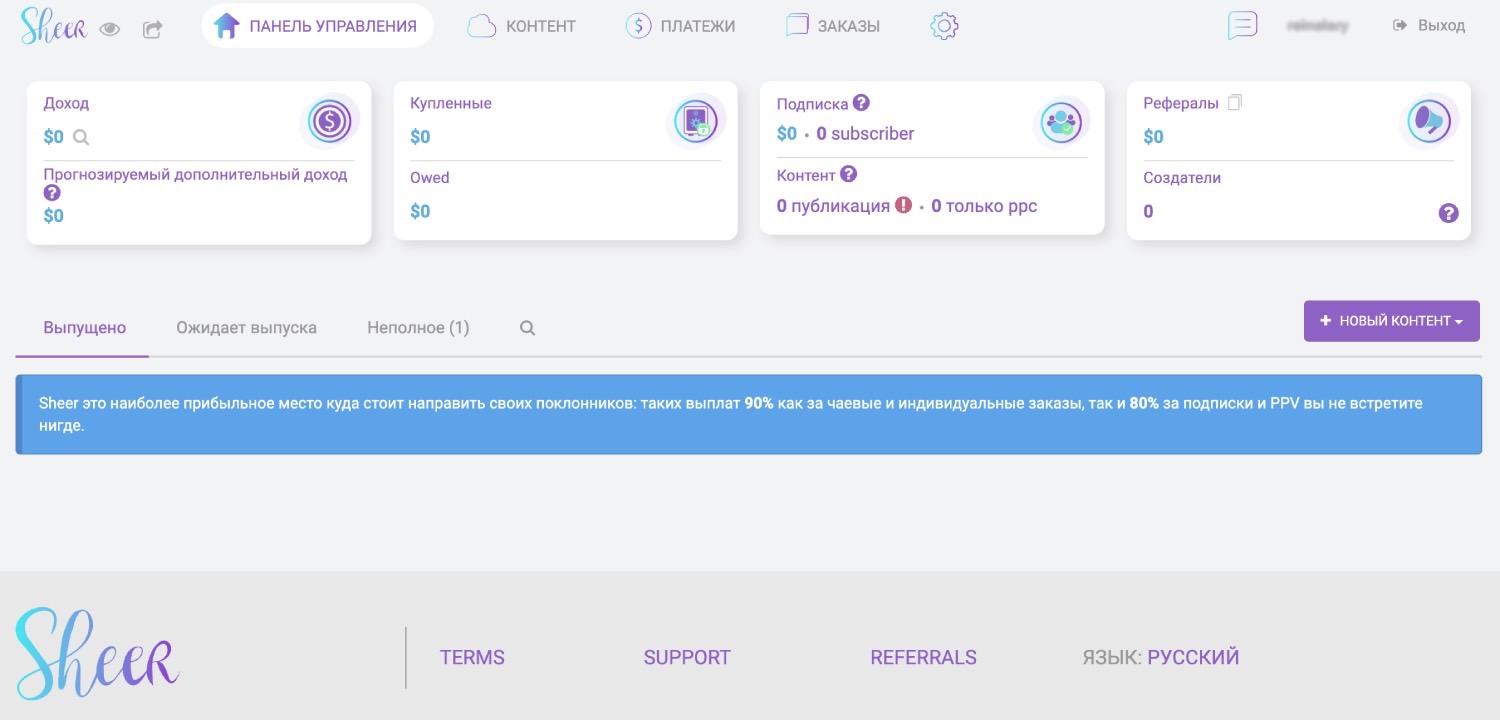This screenshot has height=720, width=1500.
Task: Open the Неполное (1) tab
Action: (x=418, y=327)
